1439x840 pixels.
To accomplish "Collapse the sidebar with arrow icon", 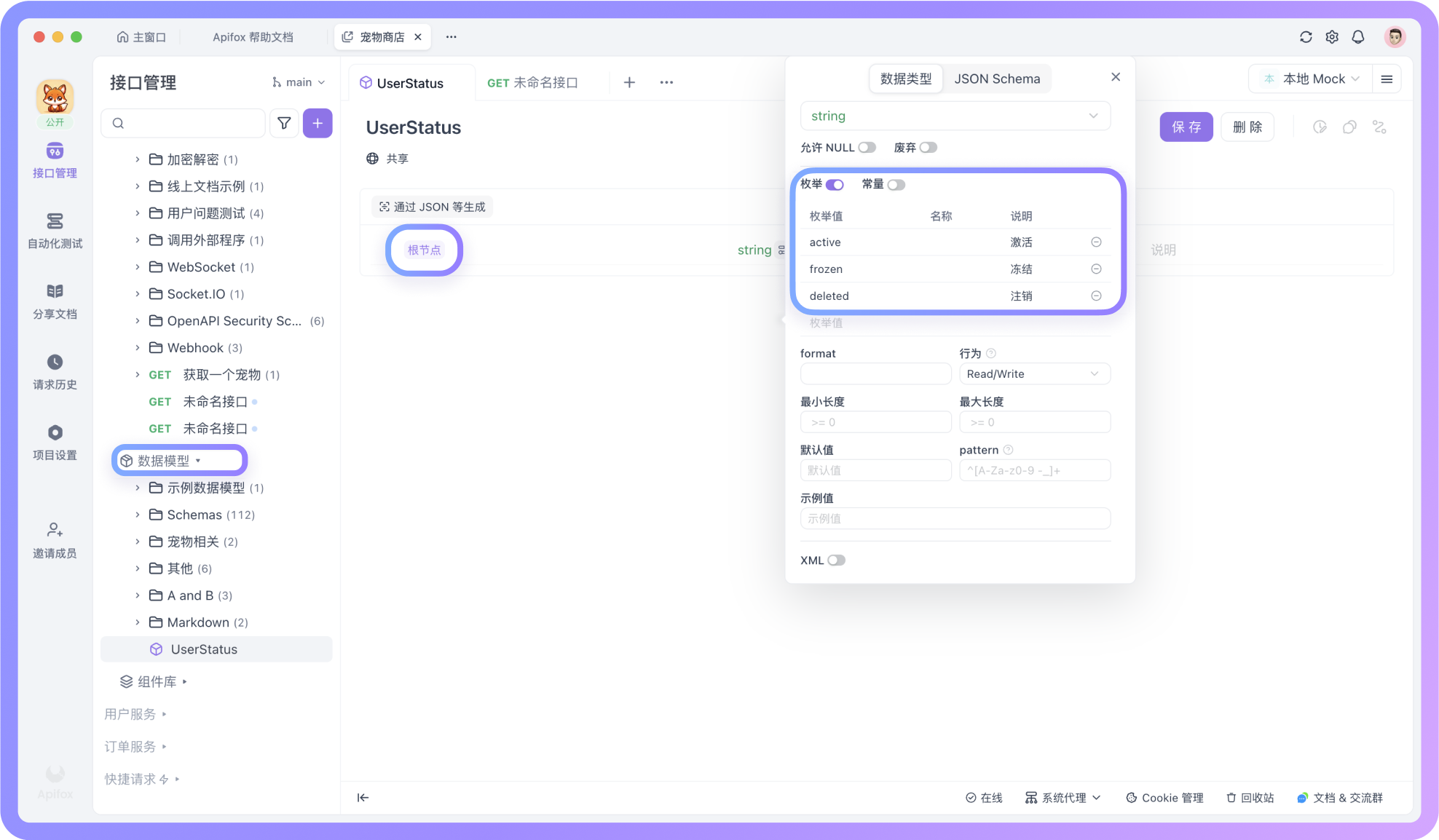I will coord(363,798).
